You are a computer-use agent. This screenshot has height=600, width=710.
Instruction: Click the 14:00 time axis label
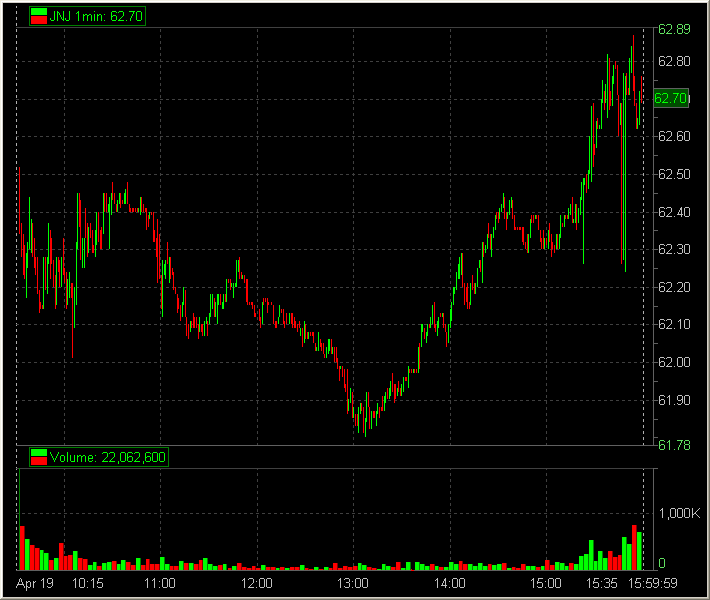pos(450,583)
